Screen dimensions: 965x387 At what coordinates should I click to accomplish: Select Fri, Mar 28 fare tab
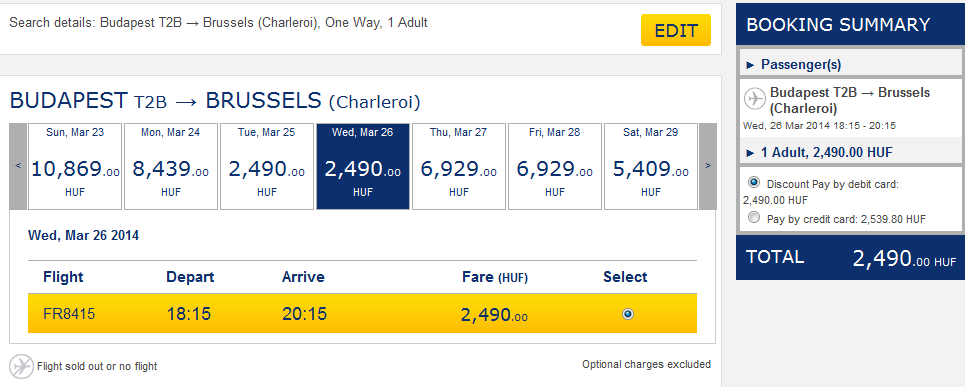555,166
